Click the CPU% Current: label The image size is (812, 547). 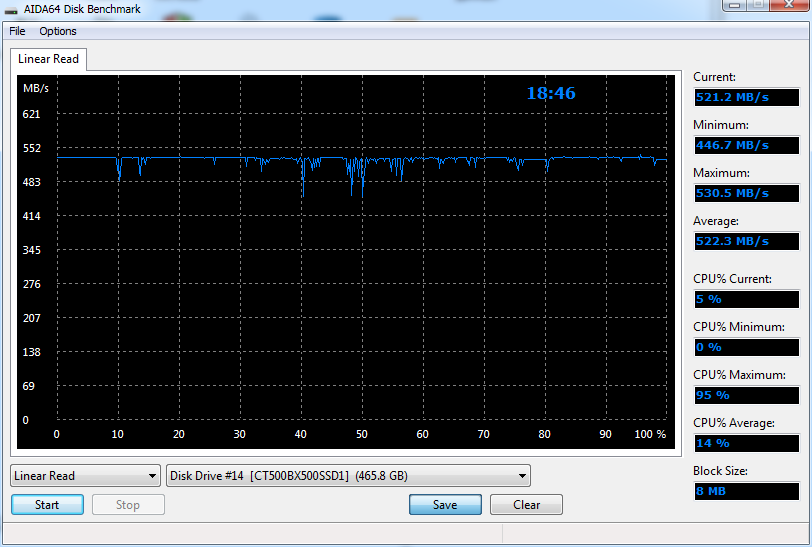pyautogui.click(x=732, y=279)
